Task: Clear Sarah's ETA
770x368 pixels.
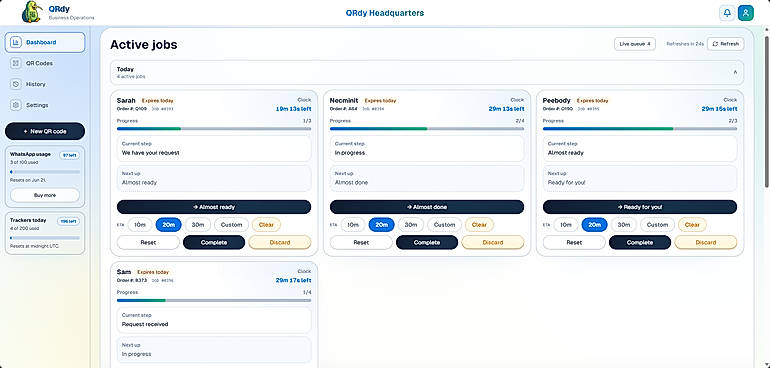Action: point(266,225)
